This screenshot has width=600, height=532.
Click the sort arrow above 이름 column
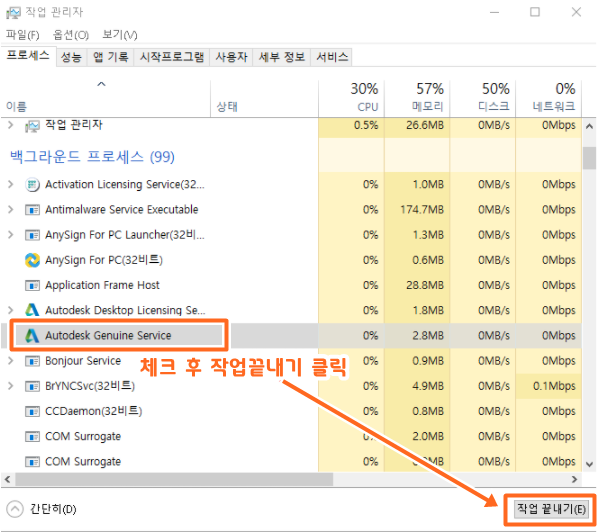point(101,84)
